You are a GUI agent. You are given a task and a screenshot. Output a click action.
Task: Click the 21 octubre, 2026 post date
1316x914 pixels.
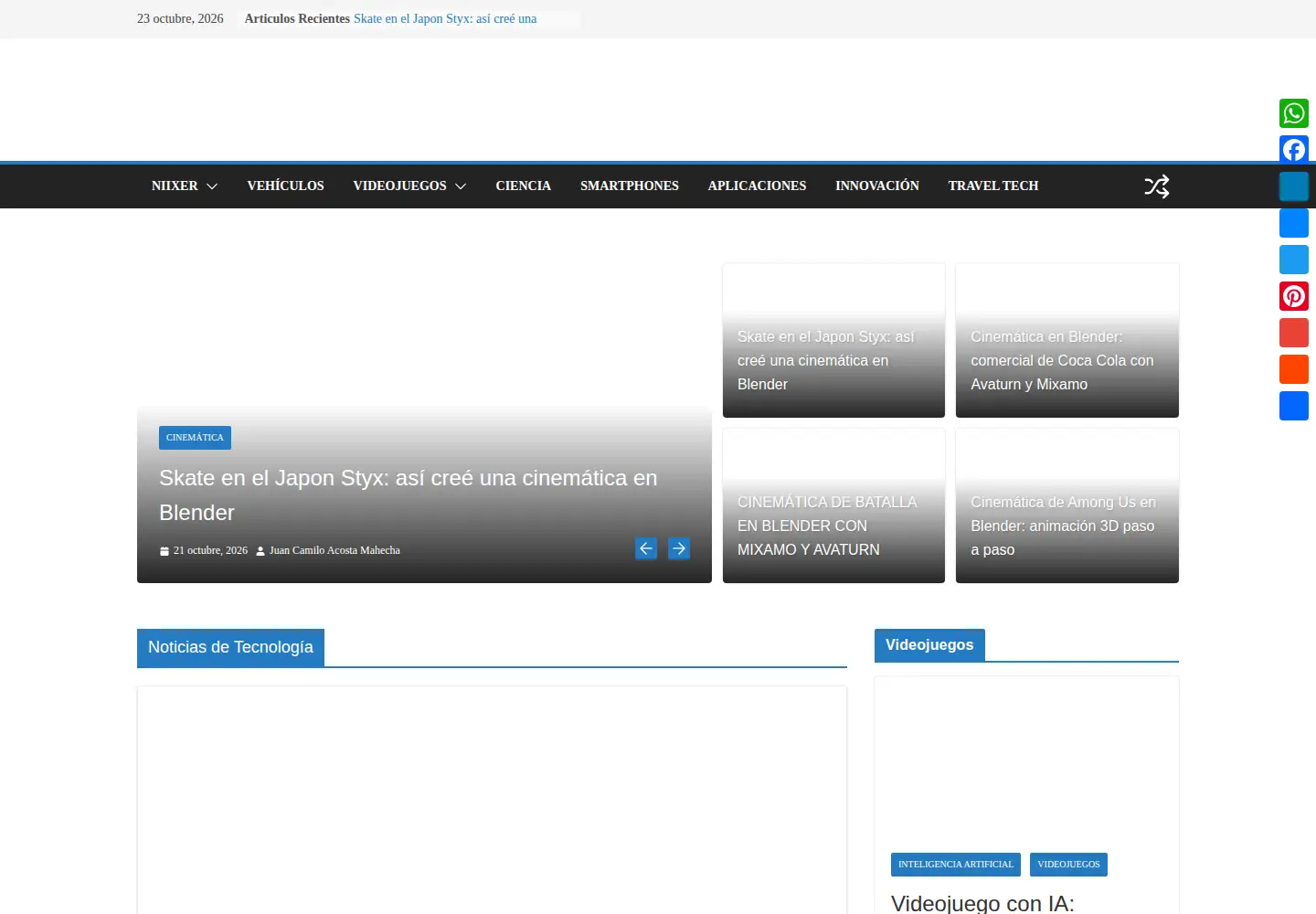click(210, 550)
